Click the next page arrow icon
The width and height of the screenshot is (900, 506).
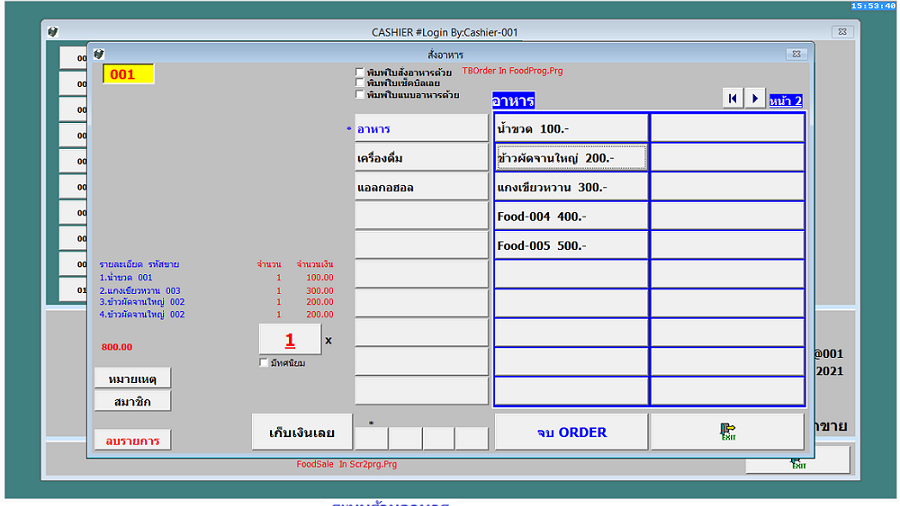click(x=755, y=98)
